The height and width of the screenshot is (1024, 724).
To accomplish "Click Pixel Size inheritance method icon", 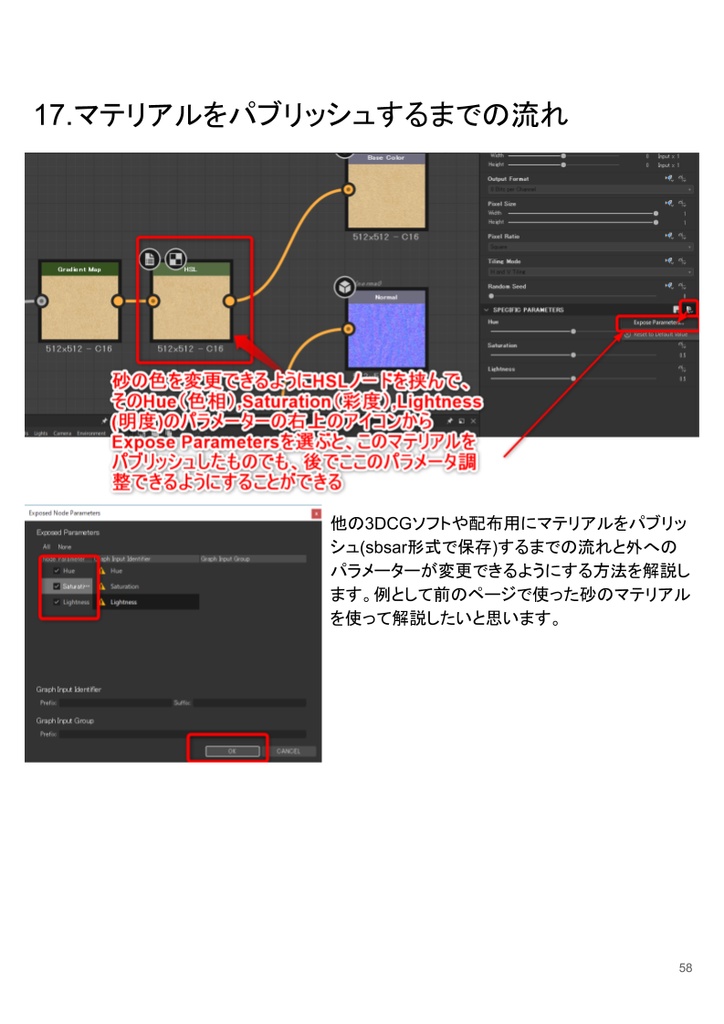I will (x=669, y=203).
